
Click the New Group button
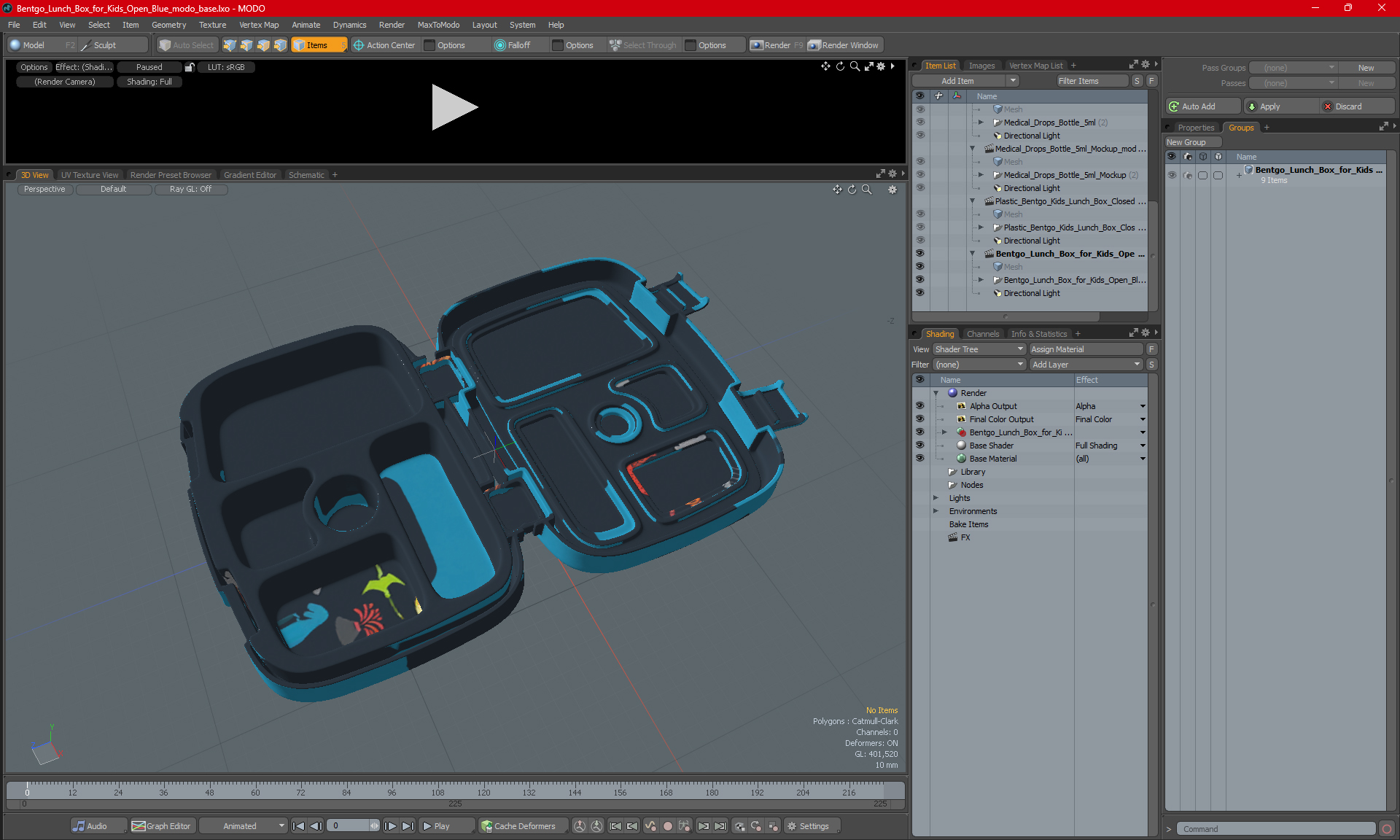1193,142
